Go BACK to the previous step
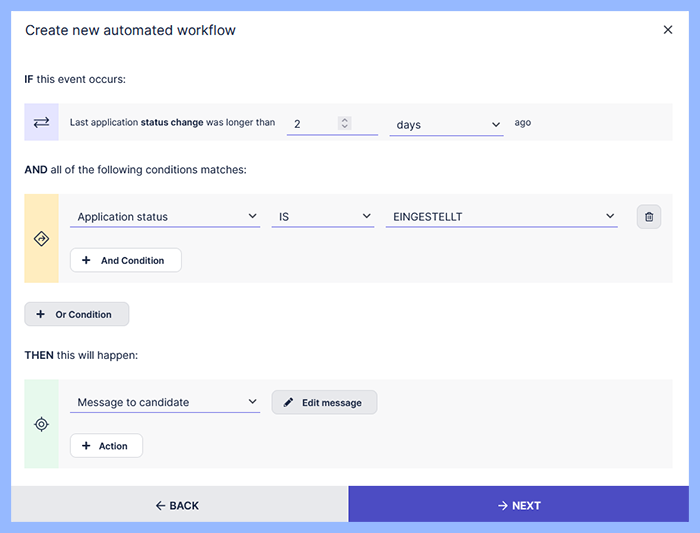Viewport: 700px width, 533px height. click(x=179, y=505)
